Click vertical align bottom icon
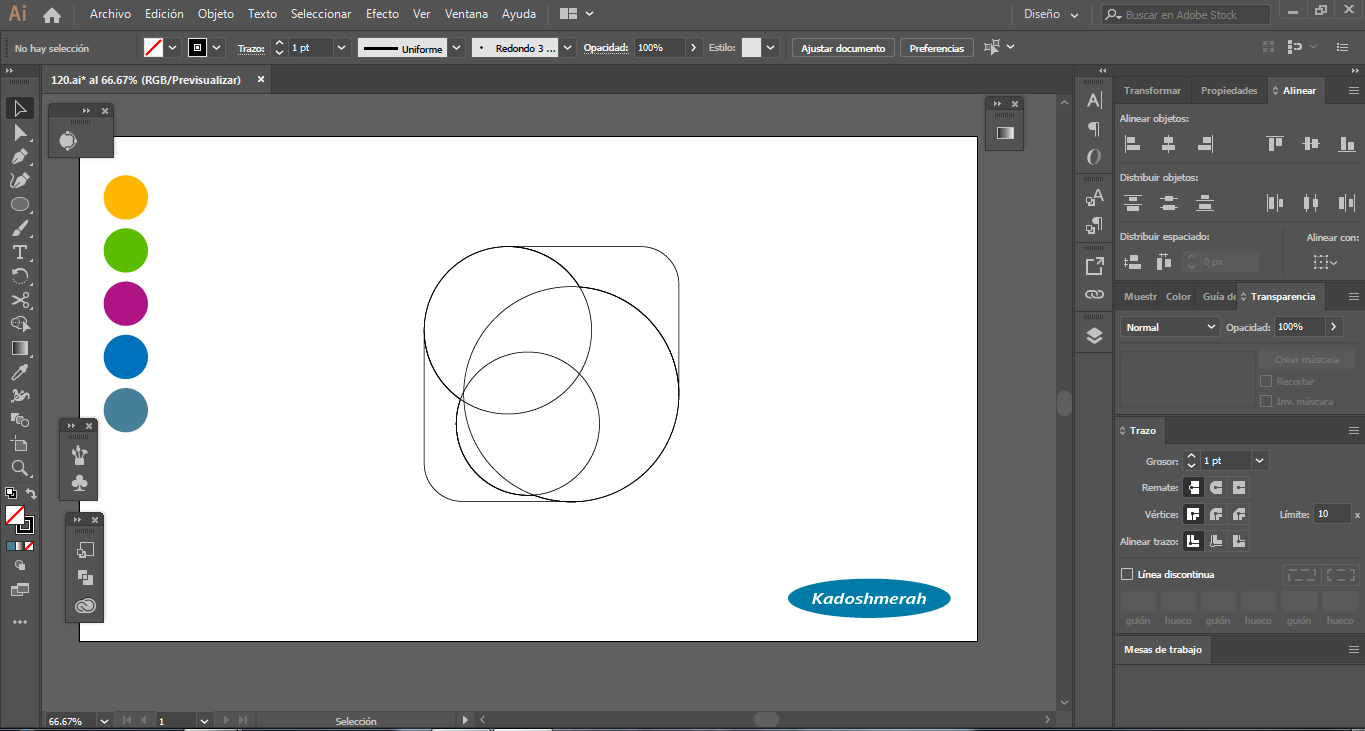1365x731 pixels. click(x=1346, y=144)
